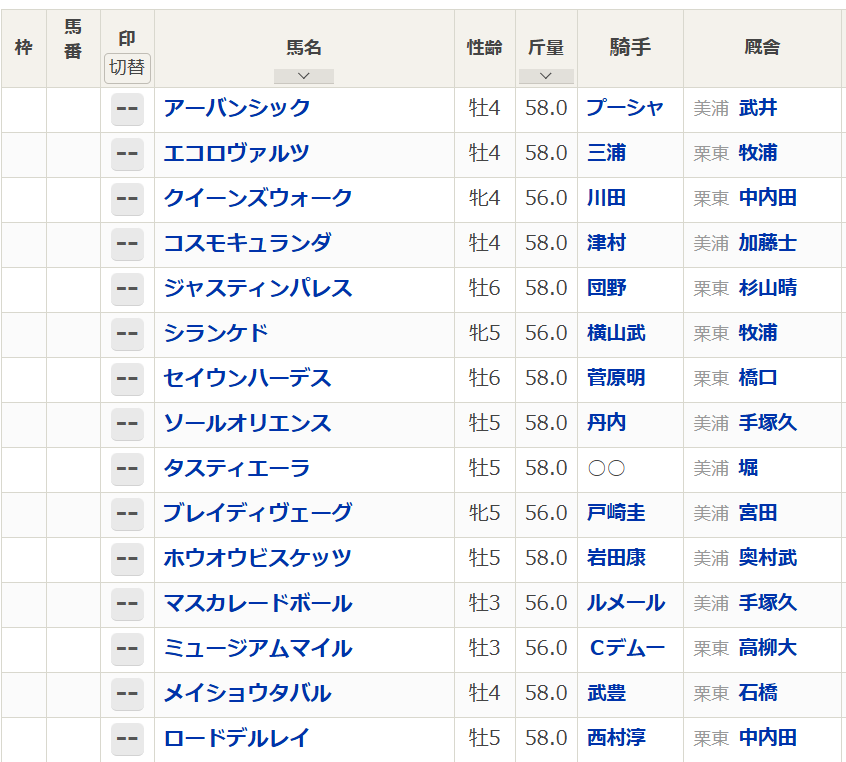
Task: Click the 切替 mark switch button
Action: click(127, 68)
